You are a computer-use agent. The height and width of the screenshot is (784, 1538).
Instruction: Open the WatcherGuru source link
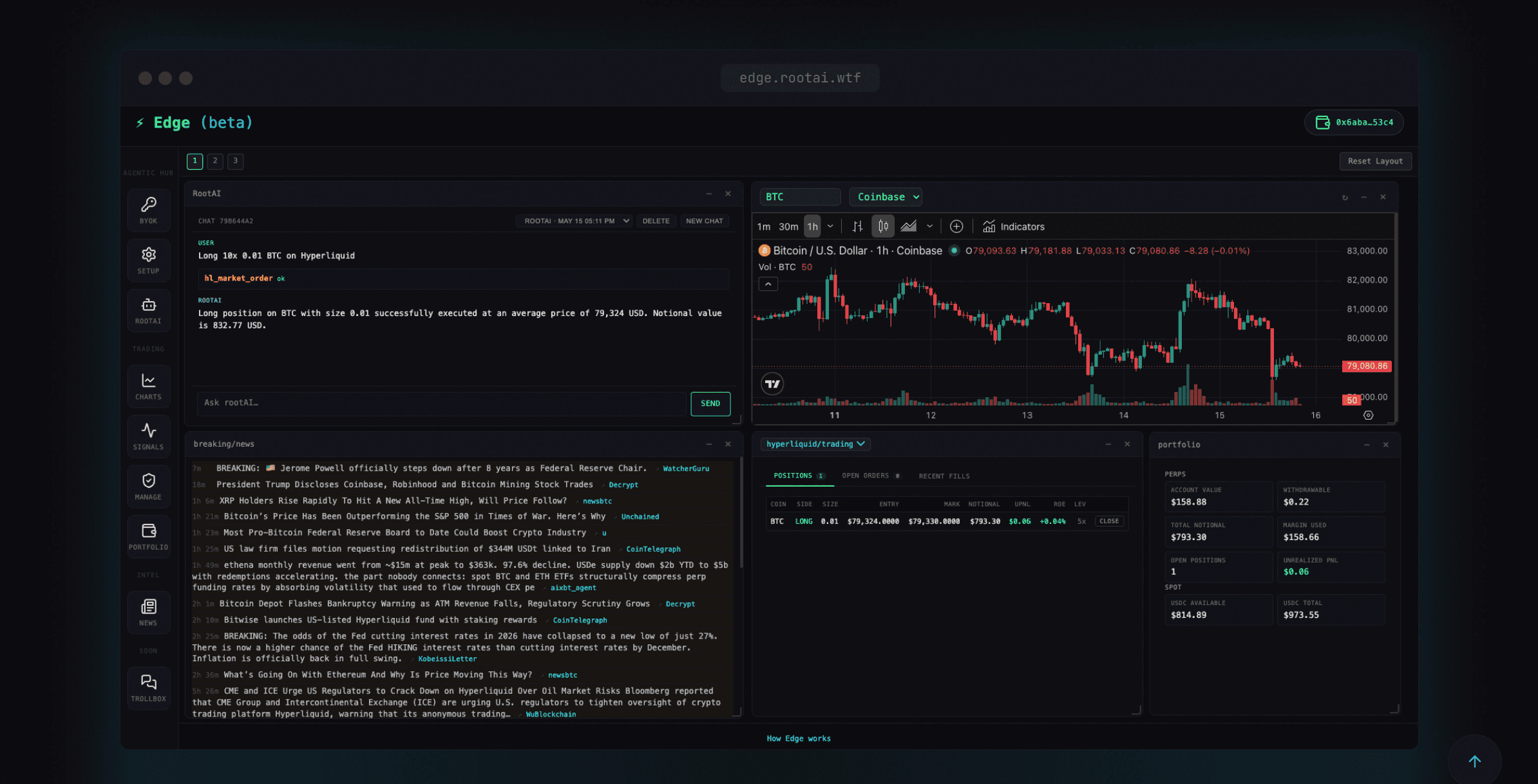[x=686, y=469]
